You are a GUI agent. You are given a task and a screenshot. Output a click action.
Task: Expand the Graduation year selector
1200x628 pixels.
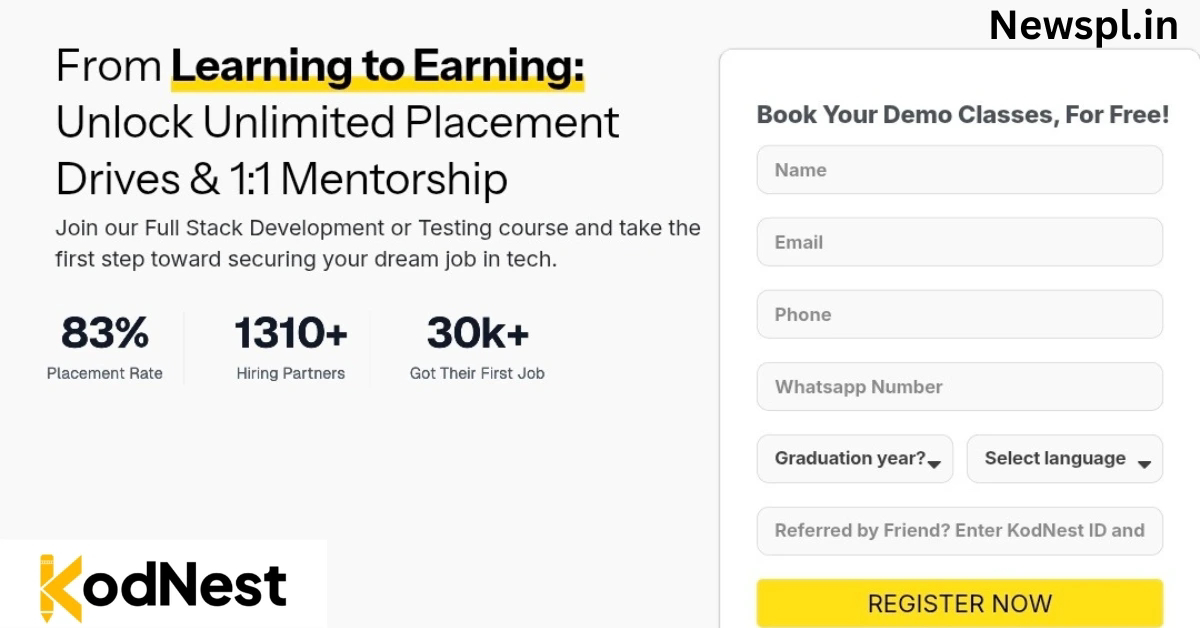(855, 459)
